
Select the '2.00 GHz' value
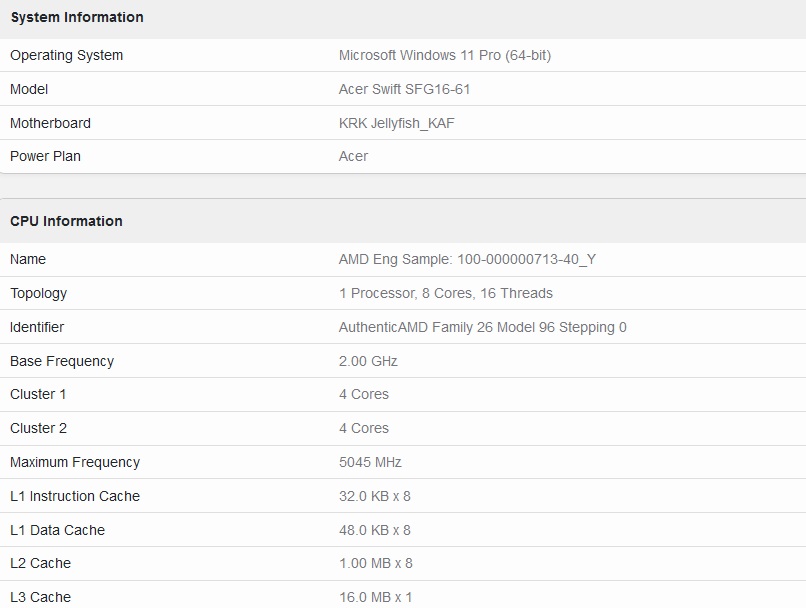click(368, 361)
